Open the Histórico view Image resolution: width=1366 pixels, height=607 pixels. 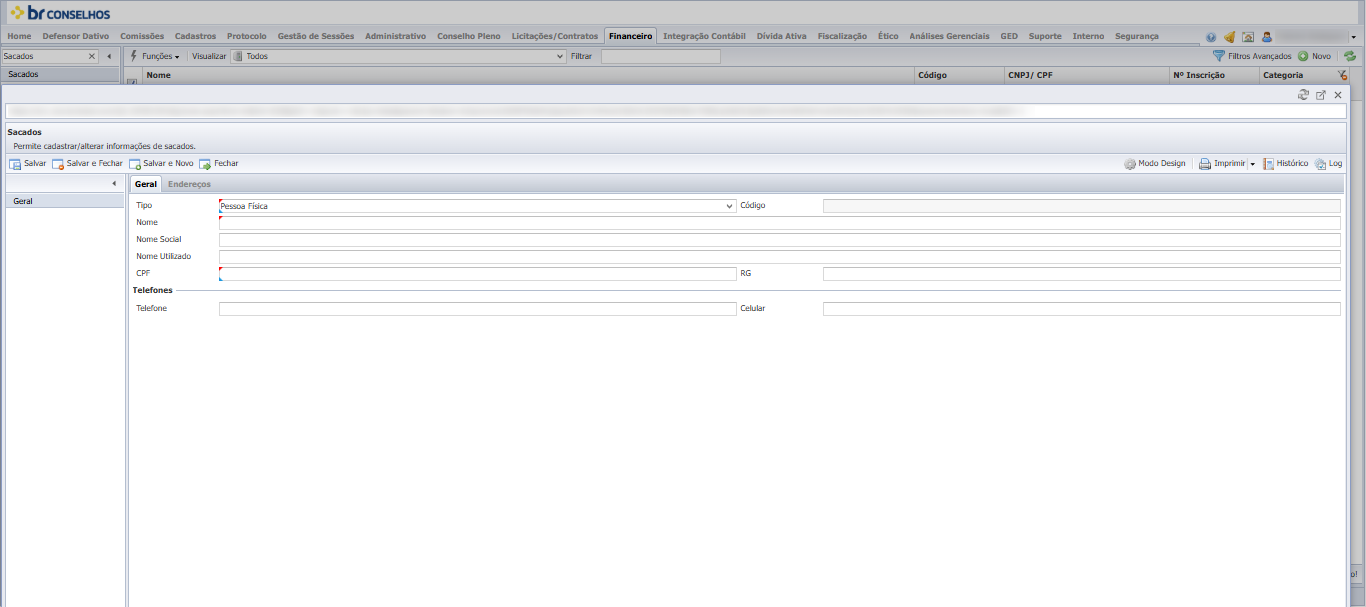1285,164
